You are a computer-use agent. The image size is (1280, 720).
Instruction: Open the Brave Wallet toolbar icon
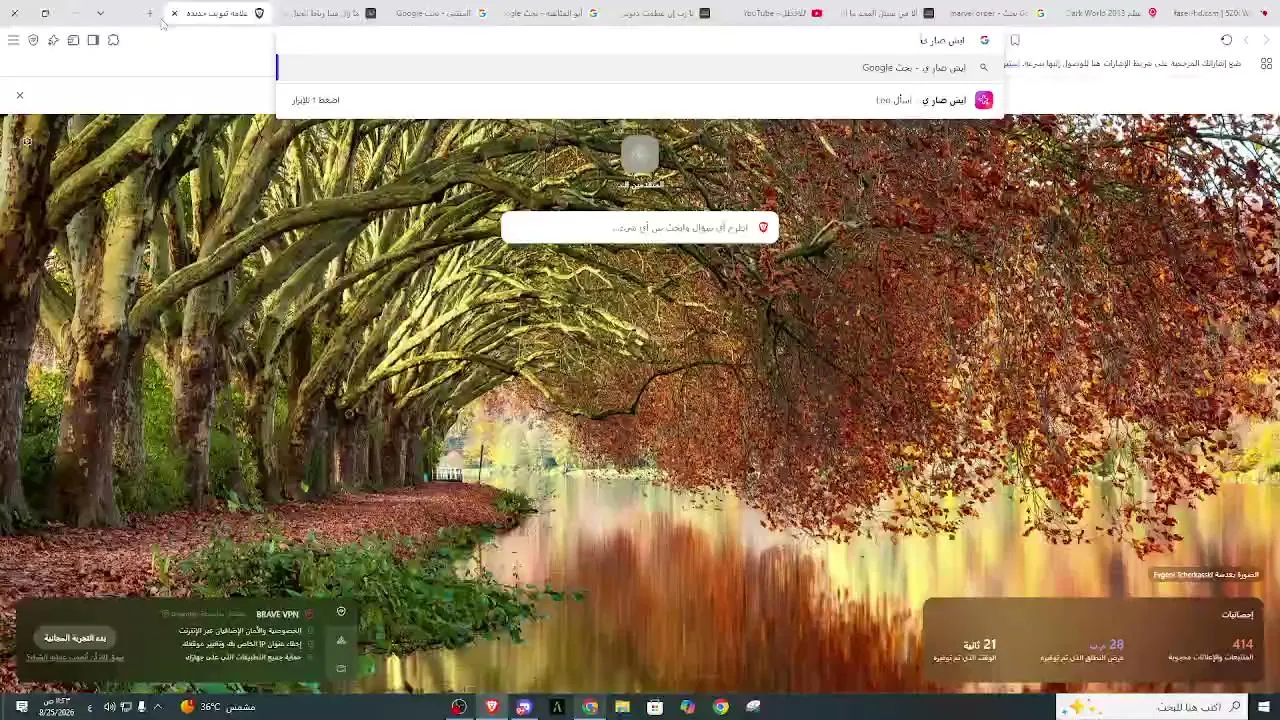(73, 40)
